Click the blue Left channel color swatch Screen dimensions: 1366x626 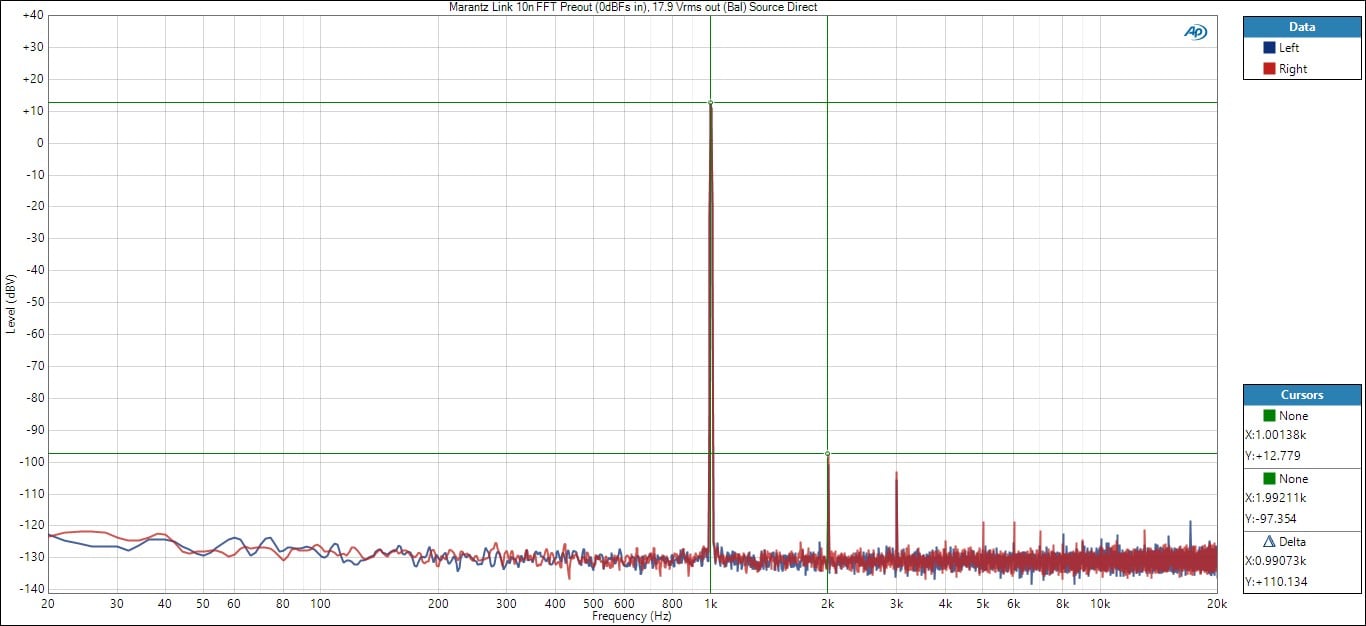pyautogui.click(x=1269, y=48)
